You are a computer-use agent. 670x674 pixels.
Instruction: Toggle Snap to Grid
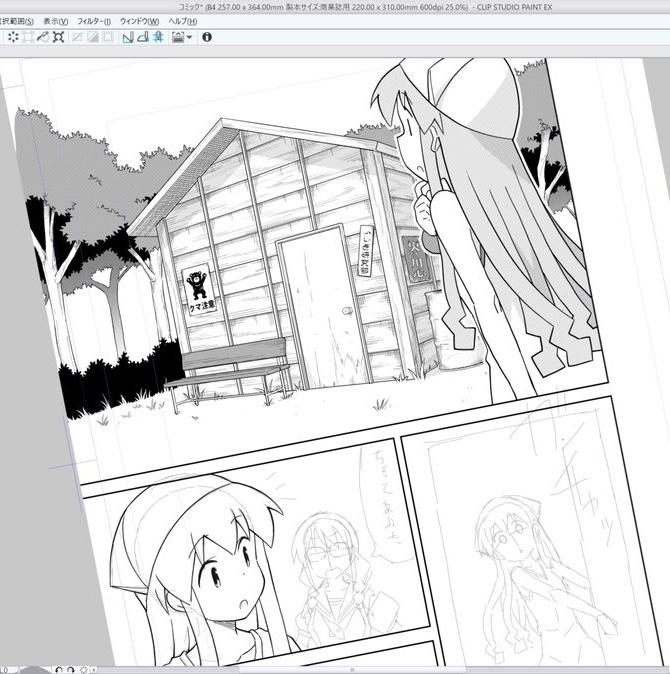[x=158, y=37]
